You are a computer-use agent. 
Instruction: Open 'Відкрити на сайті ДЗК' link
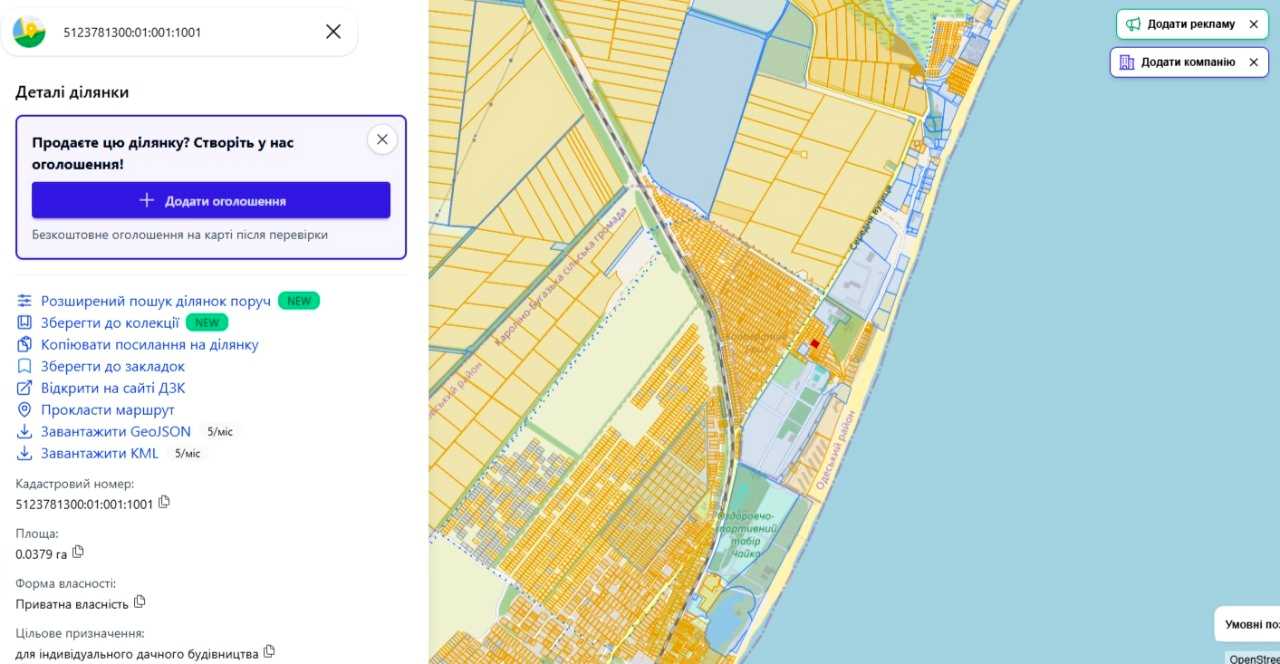coord(113,388)
